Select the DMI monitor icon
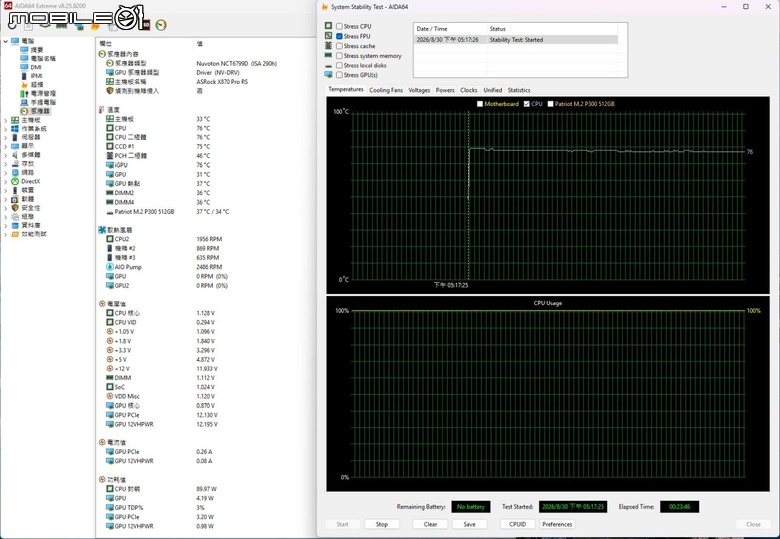Image resolution: width=780 pixels, height=539 pixels. pyautogui.click(x=24, y=67)
